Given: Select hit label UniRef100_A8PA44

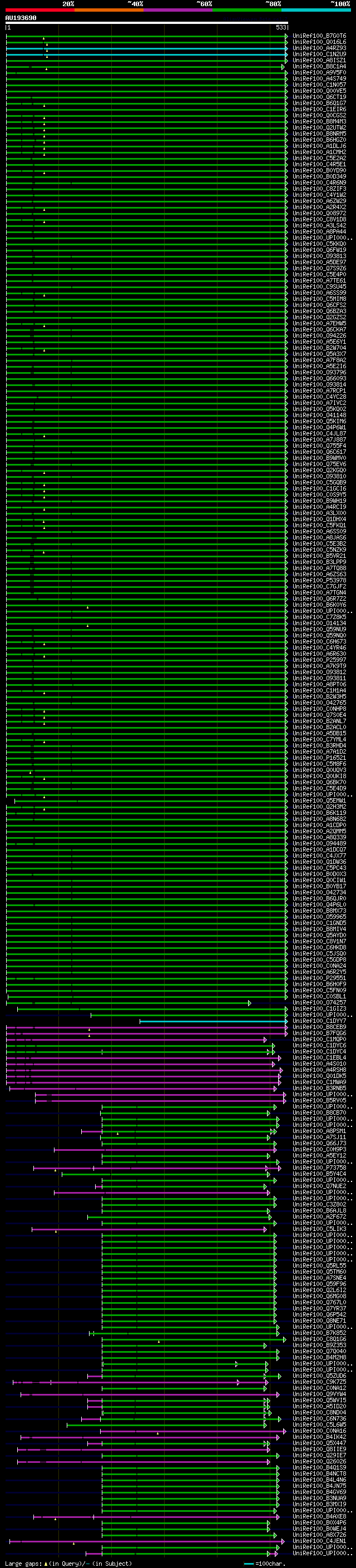Looking at the screenshot, I should pyautogui.click(x=319, y=232).
